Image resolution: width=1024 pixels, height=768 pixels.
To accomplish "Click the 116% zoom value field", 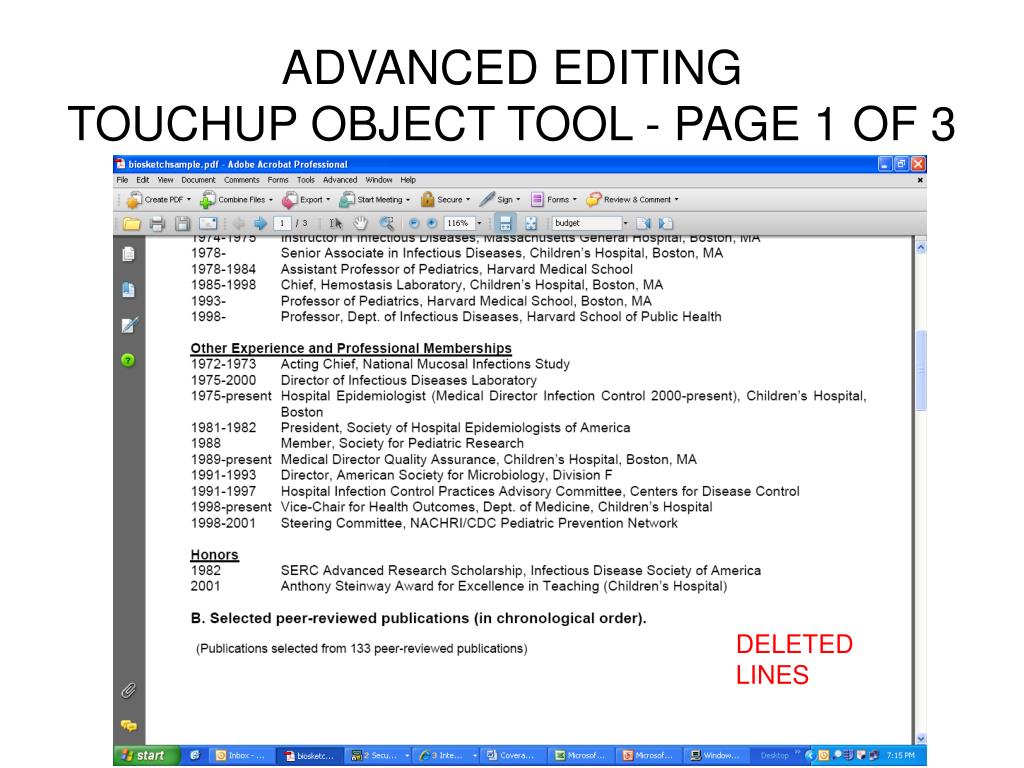I will tap(459, 223).
